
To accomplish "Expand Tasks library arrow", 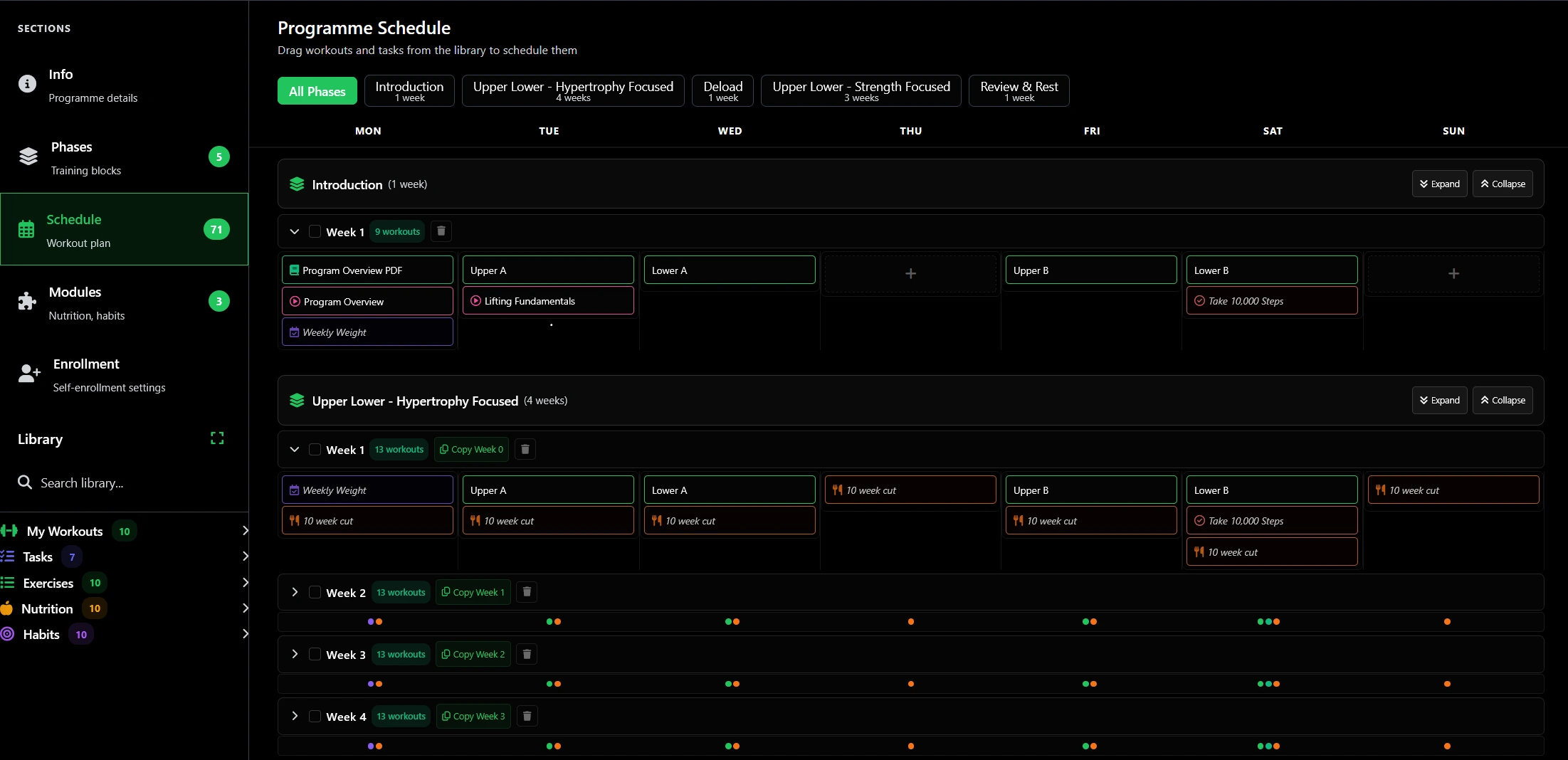I will tap(245, 556).
